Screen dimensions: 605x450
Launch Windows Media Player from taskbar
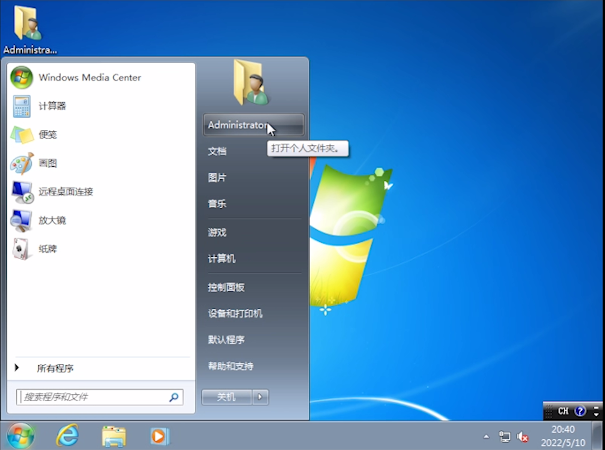[x=159, y=436]
